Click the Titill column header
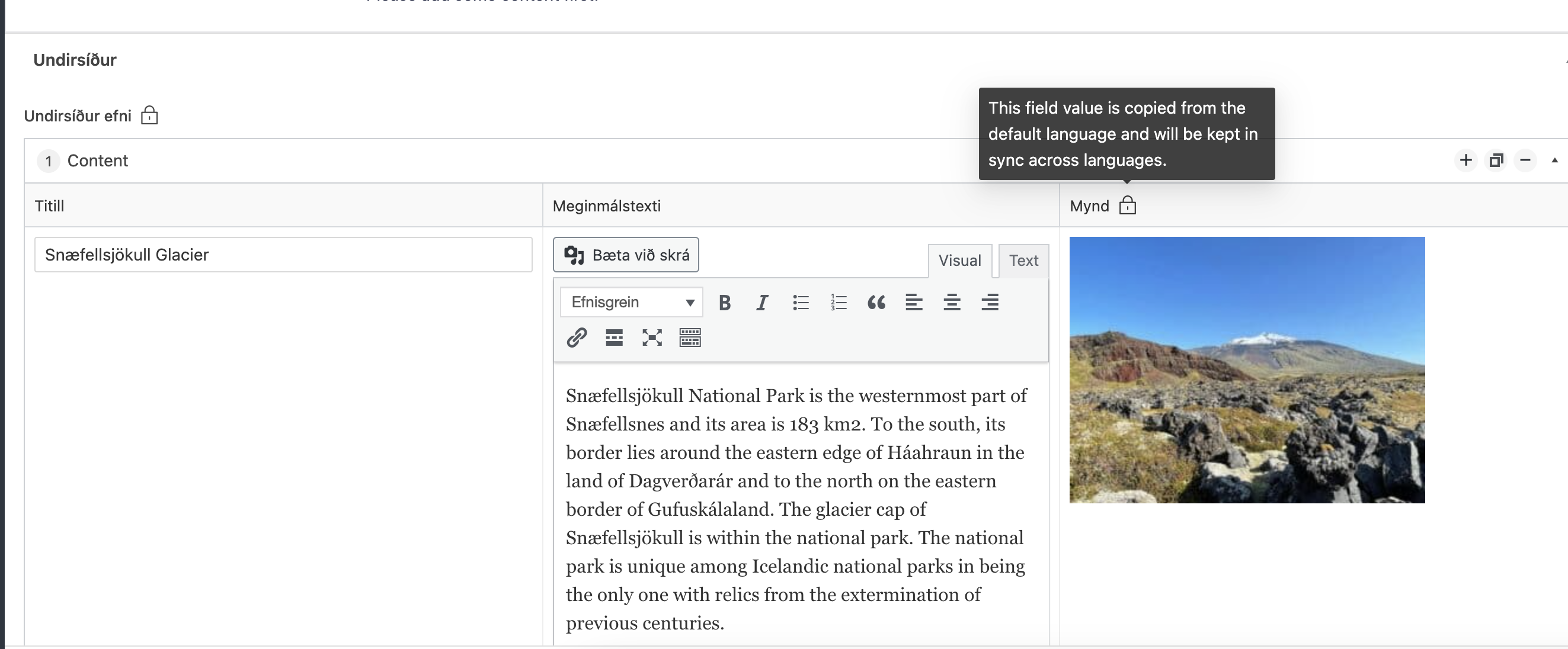The image size is (1568, 649). [x=49, y=206]
